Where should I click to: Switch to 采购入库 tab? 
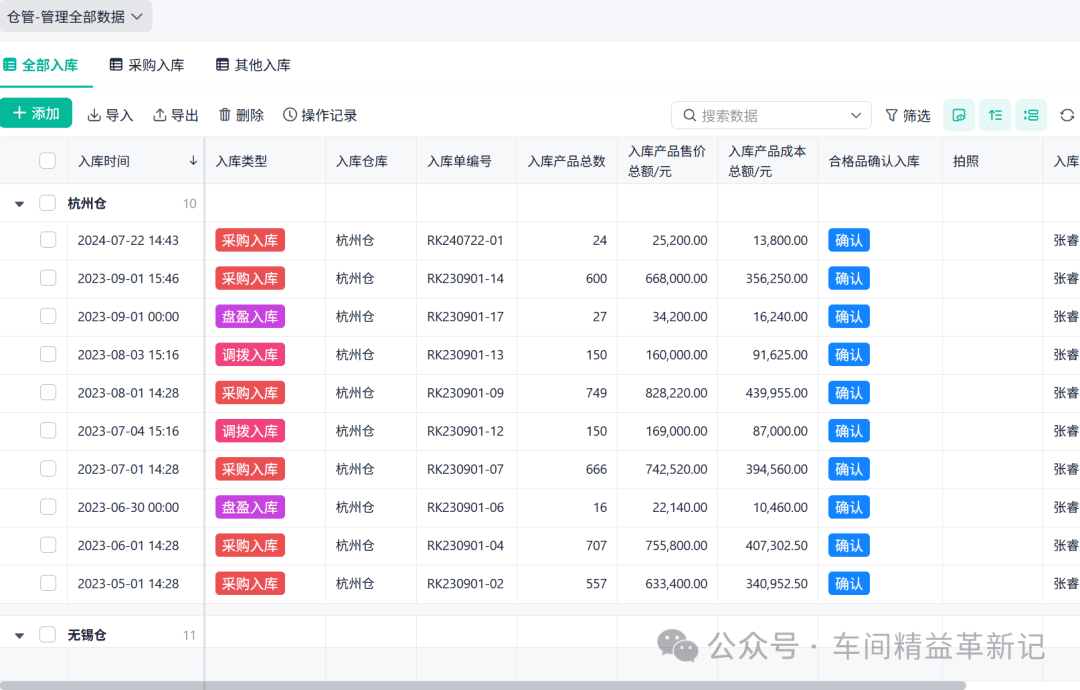click(x=147, y=65)
